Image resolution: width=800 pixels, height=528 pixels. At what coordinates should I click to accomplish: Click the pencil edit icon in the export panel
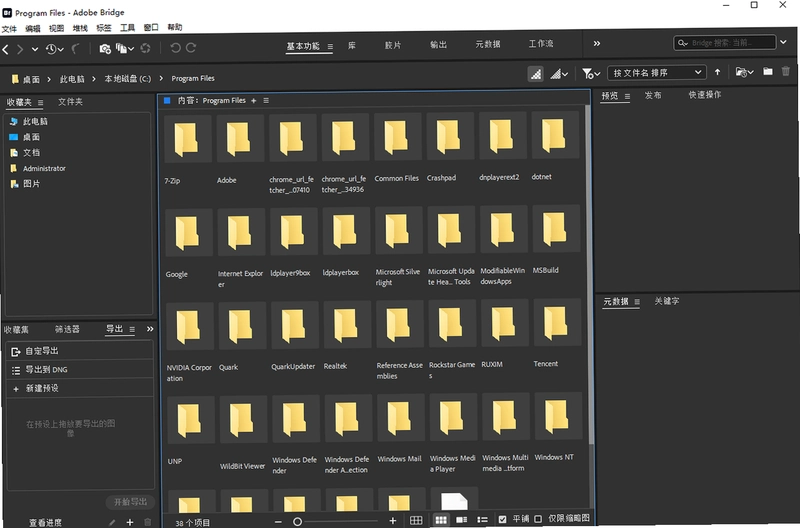[112, 522]
